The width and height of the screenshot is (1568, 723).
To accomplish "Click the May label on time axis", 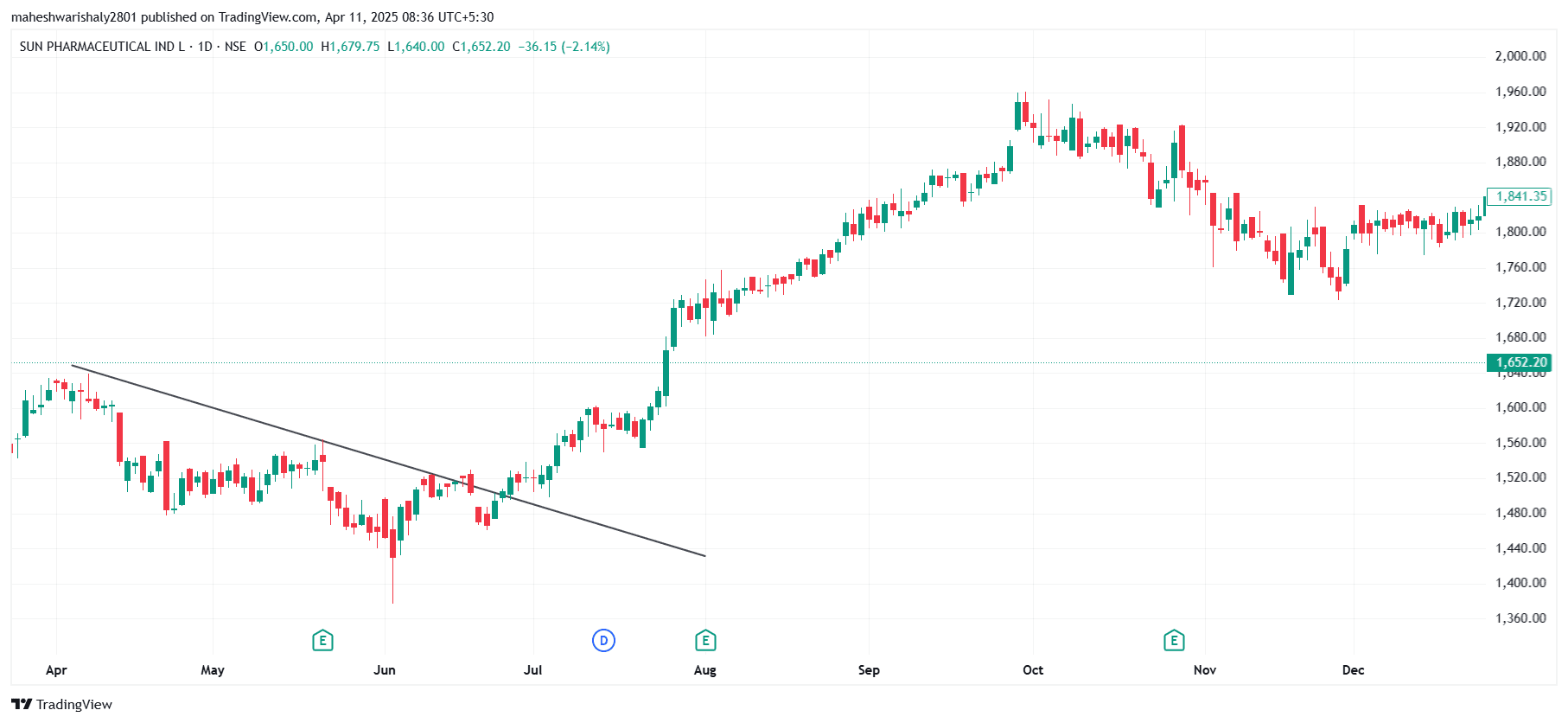I will coord(213,670).
